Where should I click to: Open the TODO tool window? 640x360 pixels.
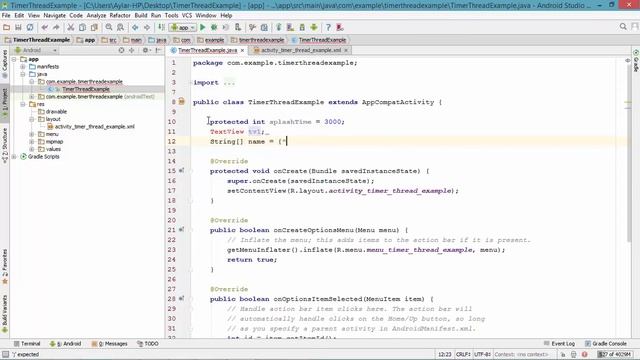click(x=148, y=344)
